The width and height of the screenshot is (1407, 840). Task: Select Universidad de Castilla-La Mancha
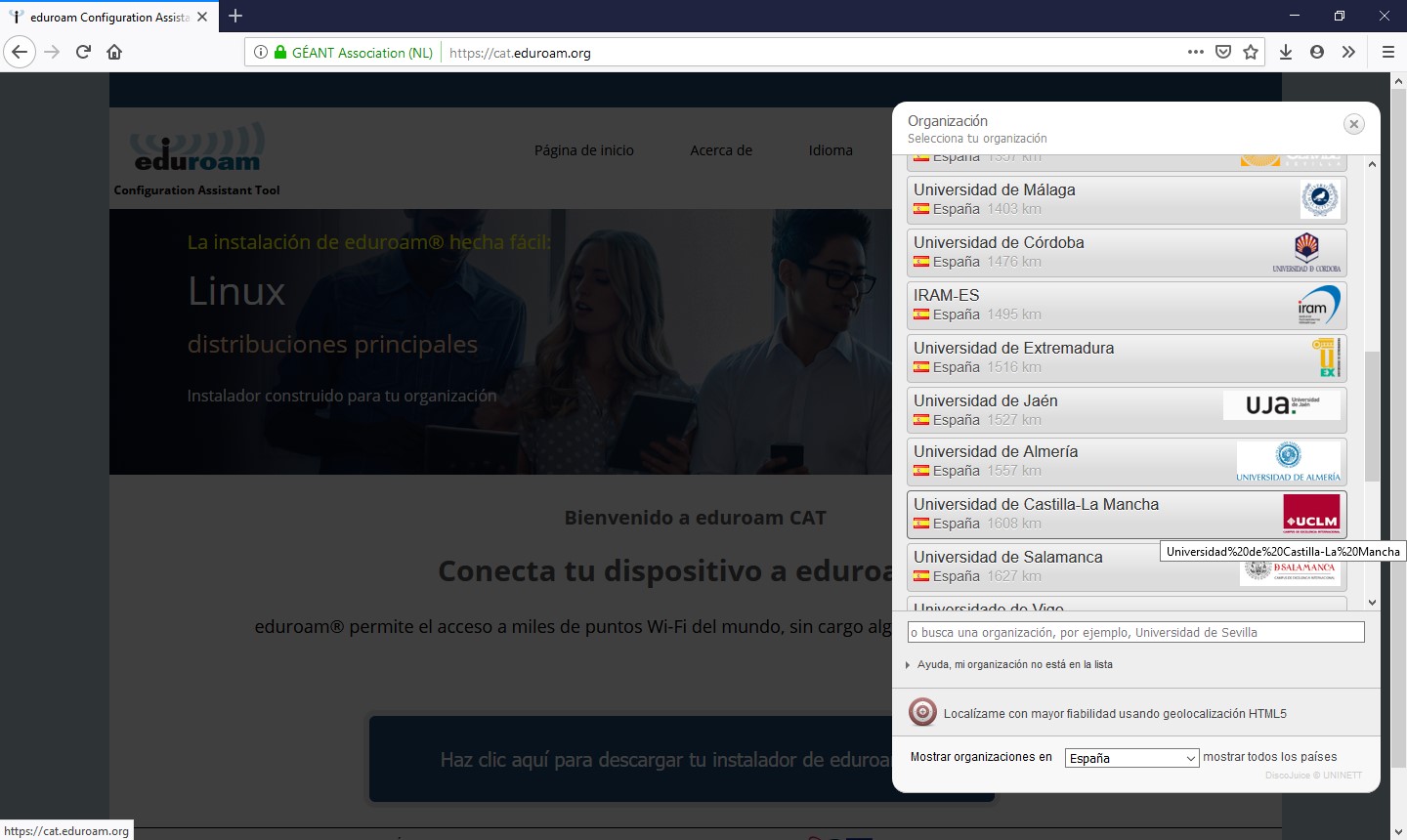tap(1127, 515)
